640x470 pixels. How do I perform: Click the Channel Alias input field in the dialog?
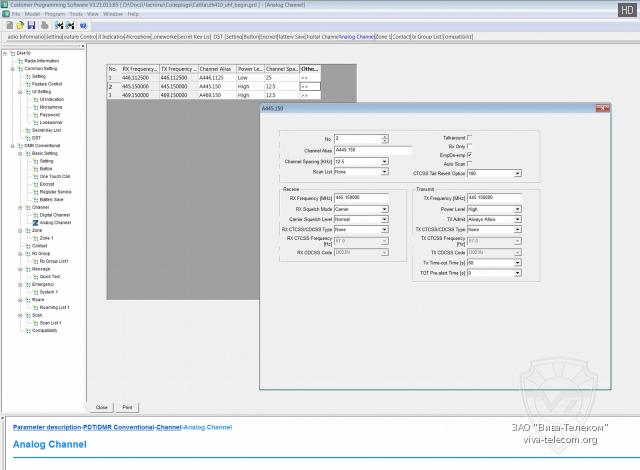(373, 150)
